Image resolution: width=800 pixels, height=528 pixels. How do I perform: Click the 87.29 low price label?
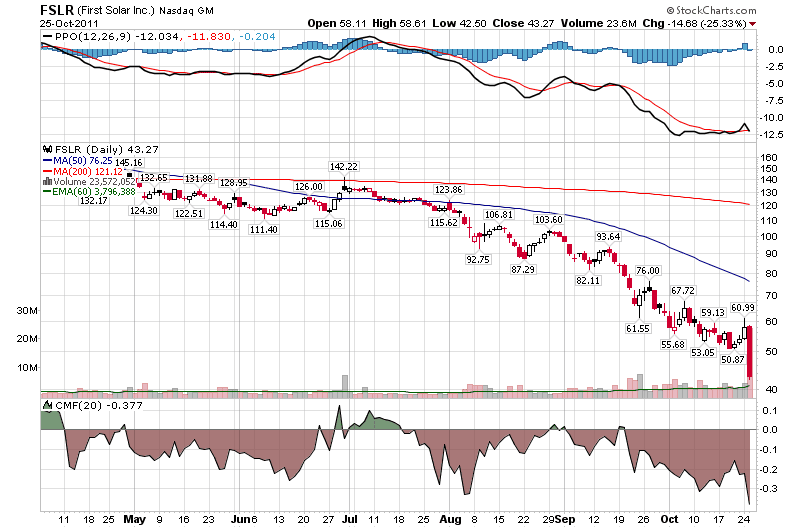click(x=522, y=269)
